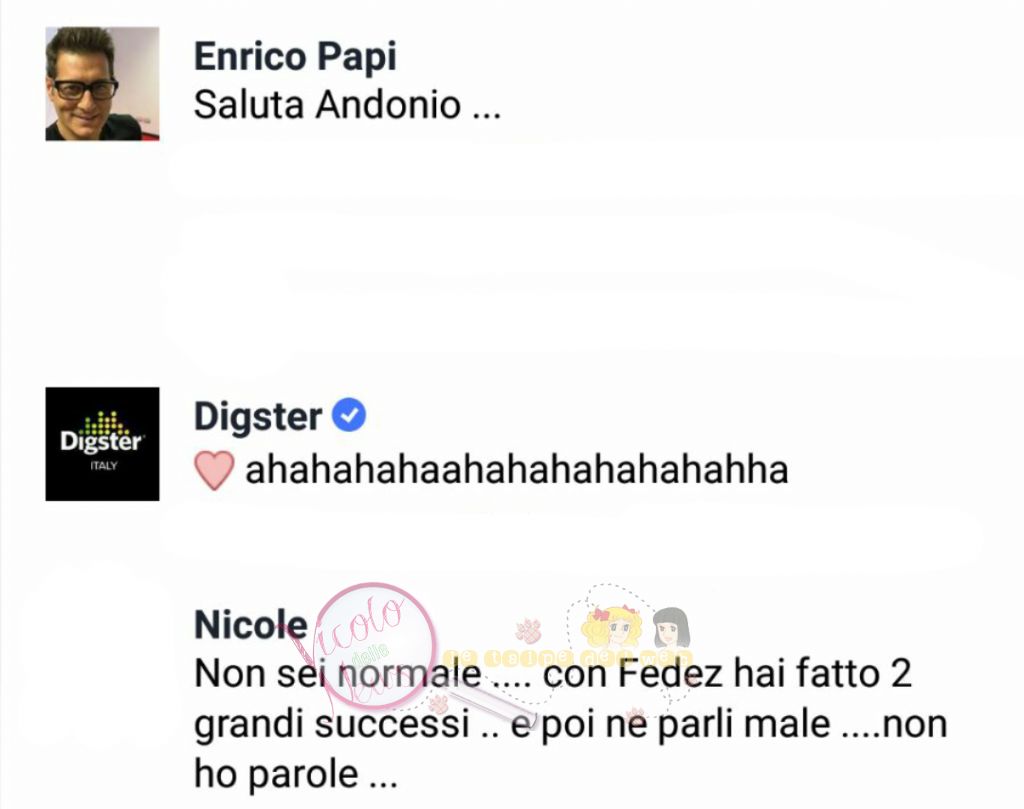The image size is (1024, 809).
Task: Select the last line 'ho parole ...'
Action: (296, 774)
